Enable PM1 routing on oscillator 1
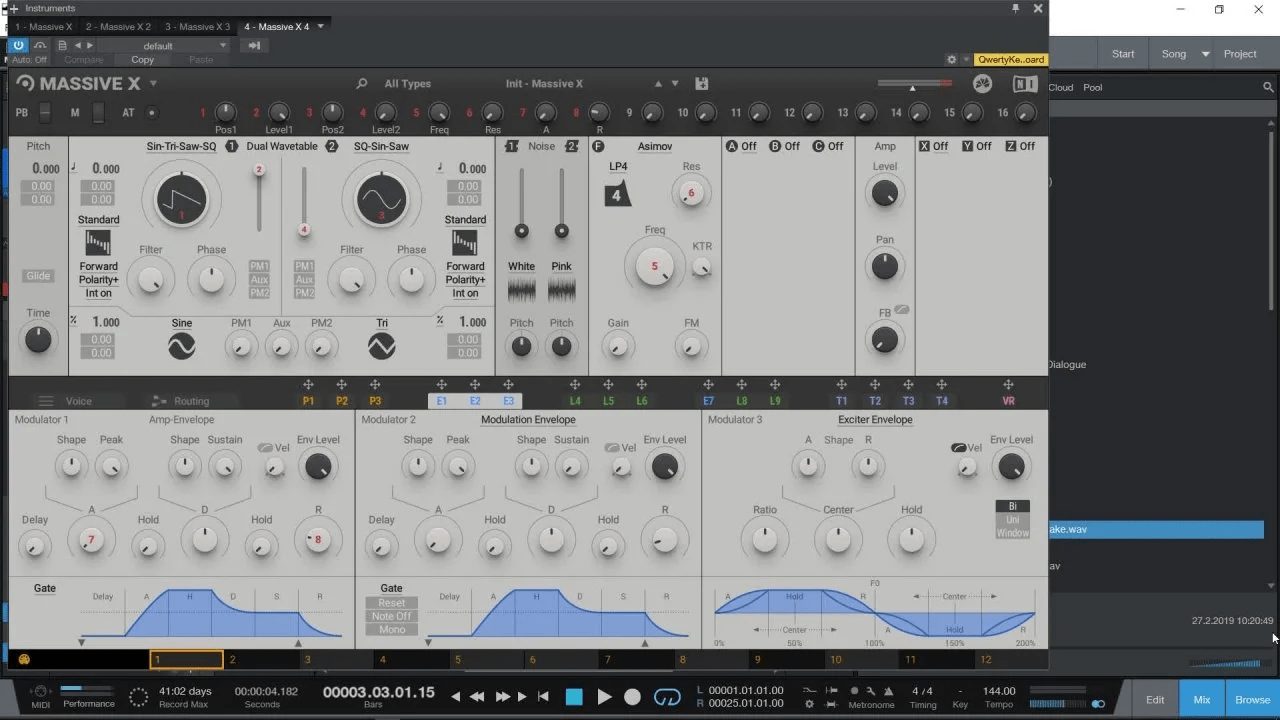The height and width of the screenshot is (720, 1280). 259,266
